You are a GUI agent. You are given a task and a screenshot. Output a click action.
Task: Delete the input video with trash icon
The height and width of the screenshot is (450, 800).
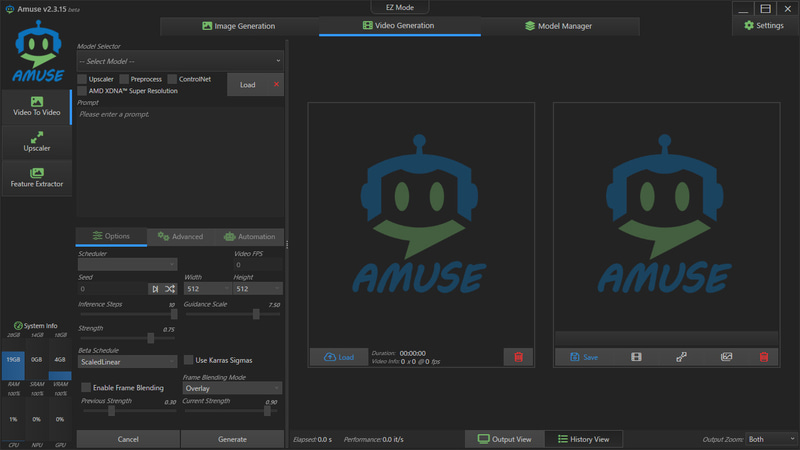(x=518, y=357)
